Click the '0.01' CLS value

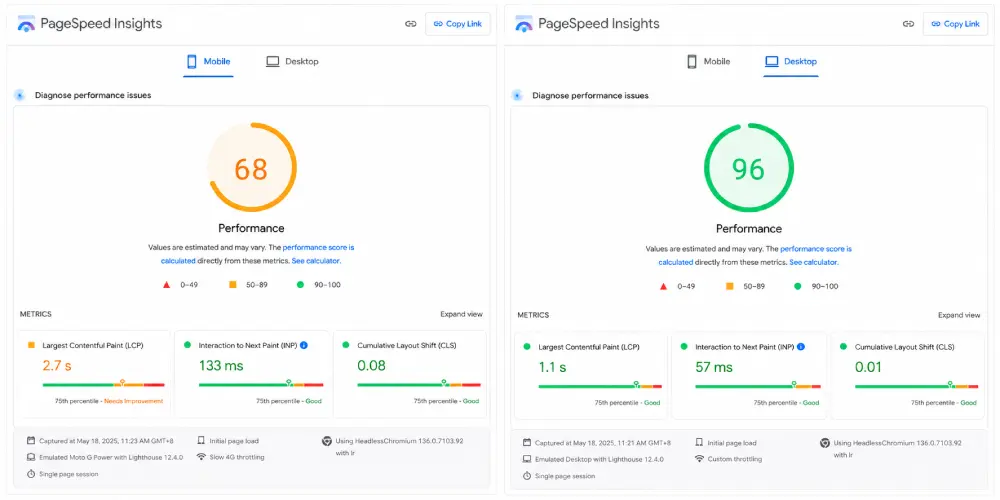point(869,367)
